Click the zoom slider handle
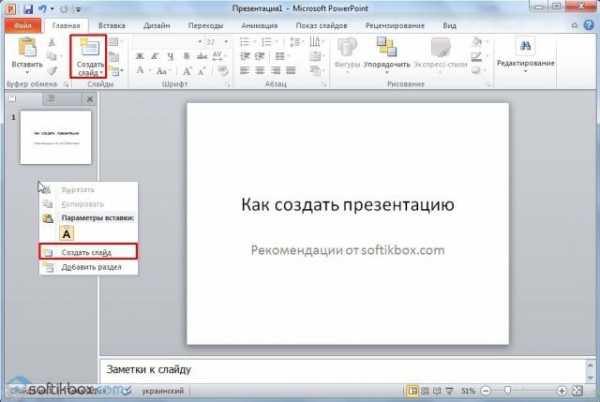The width and height of the screenshot is (600, 402). click(x=507, y=391)
